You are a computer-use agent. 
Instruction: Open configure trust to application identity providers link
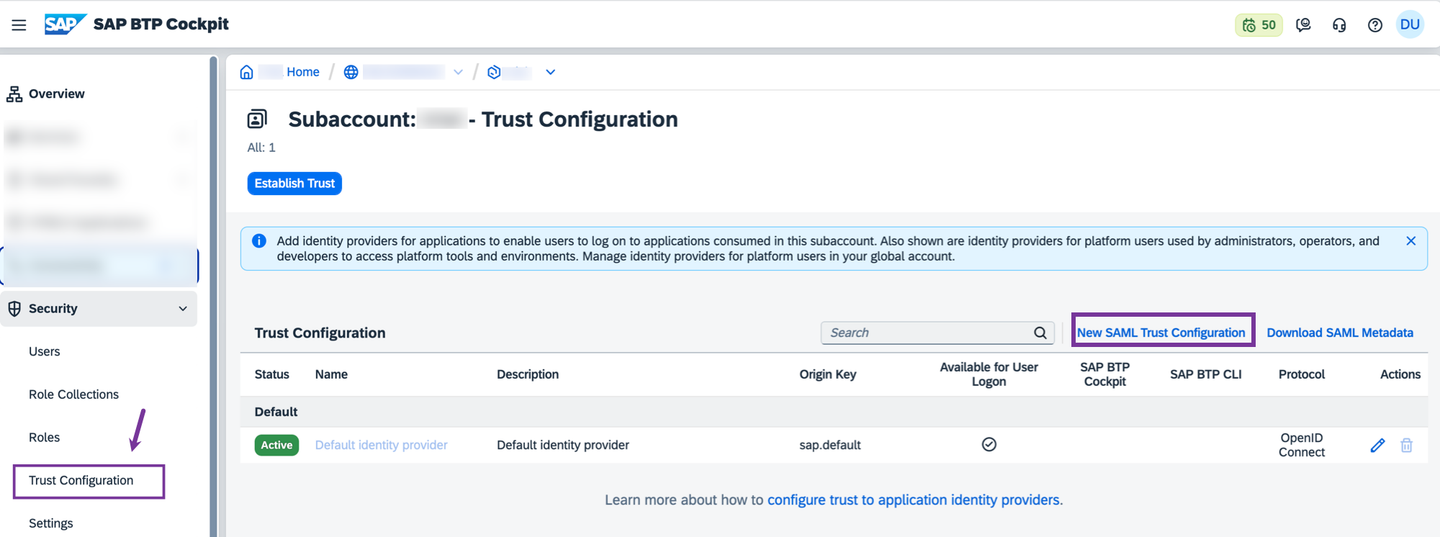pos(913,500)
